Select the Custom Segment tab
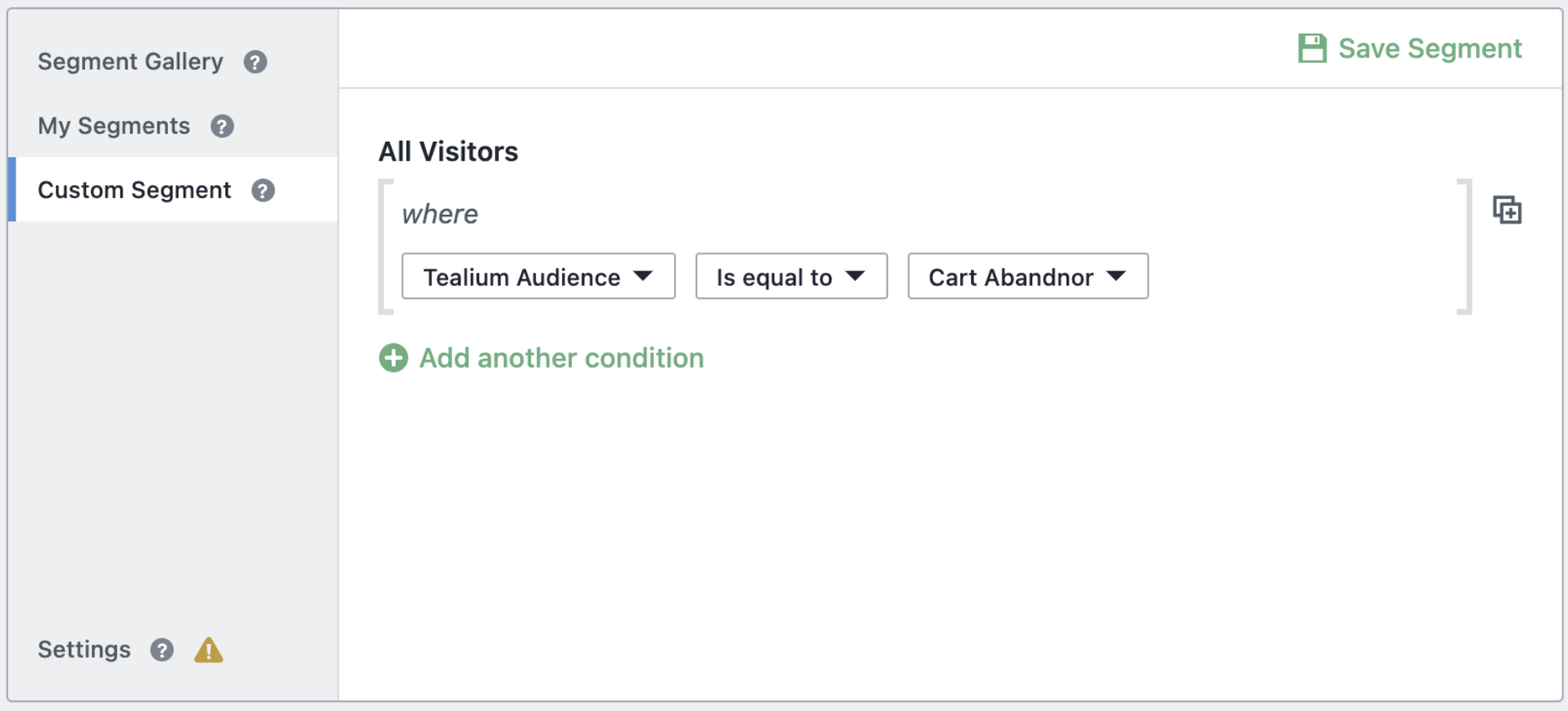The width and height of the screenshot is (1568, 711). (x=134, y=190)
